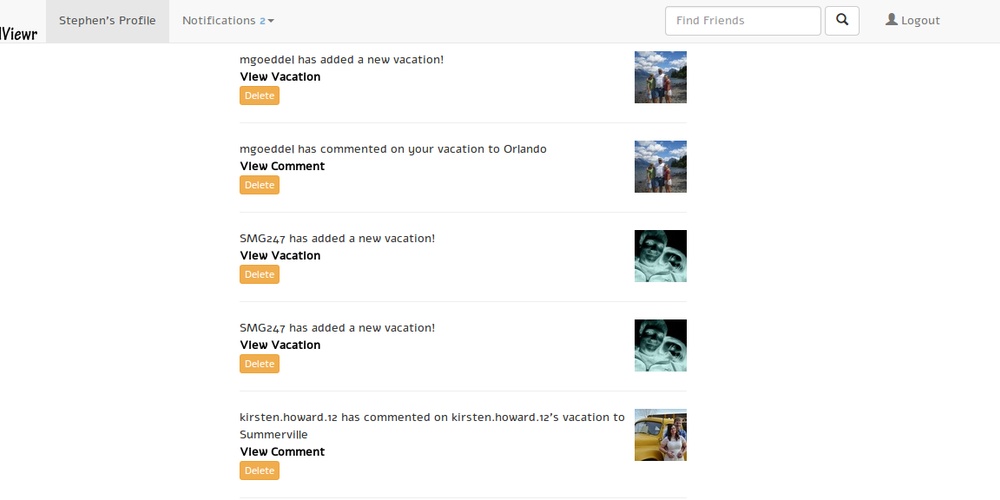Click SMG247's avatar on first vacation notification
The height and width of the screenshot is (500, 1000).
pos(660,256)
